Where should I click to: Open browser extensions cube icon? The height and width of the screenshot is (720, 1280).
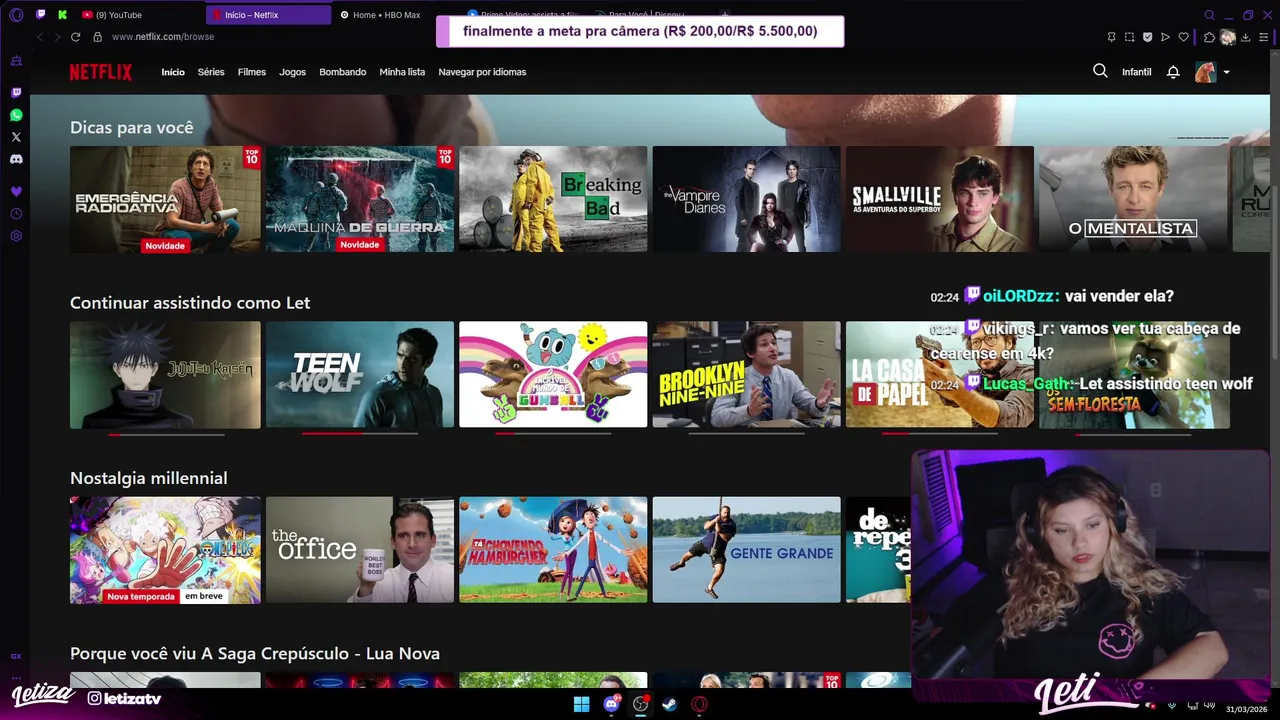pyautogui.click(x=1209, y=37)
